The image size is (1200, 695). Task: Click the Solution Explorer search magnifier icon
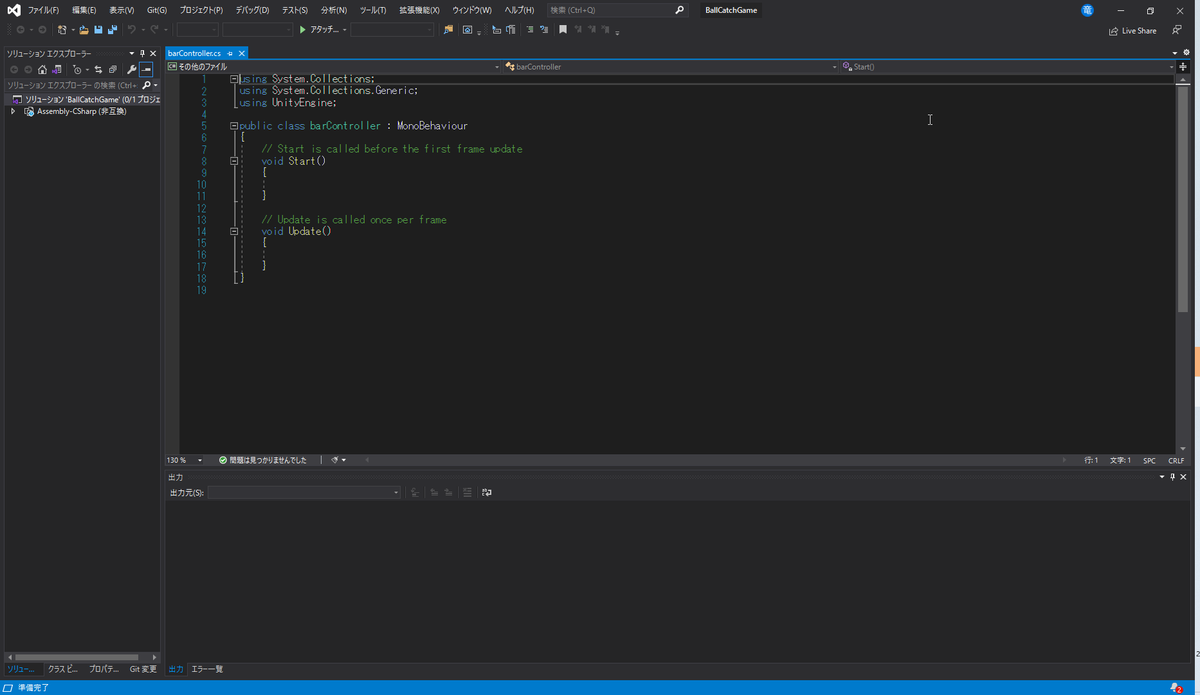pyautogui.click(x=145, y=85)
